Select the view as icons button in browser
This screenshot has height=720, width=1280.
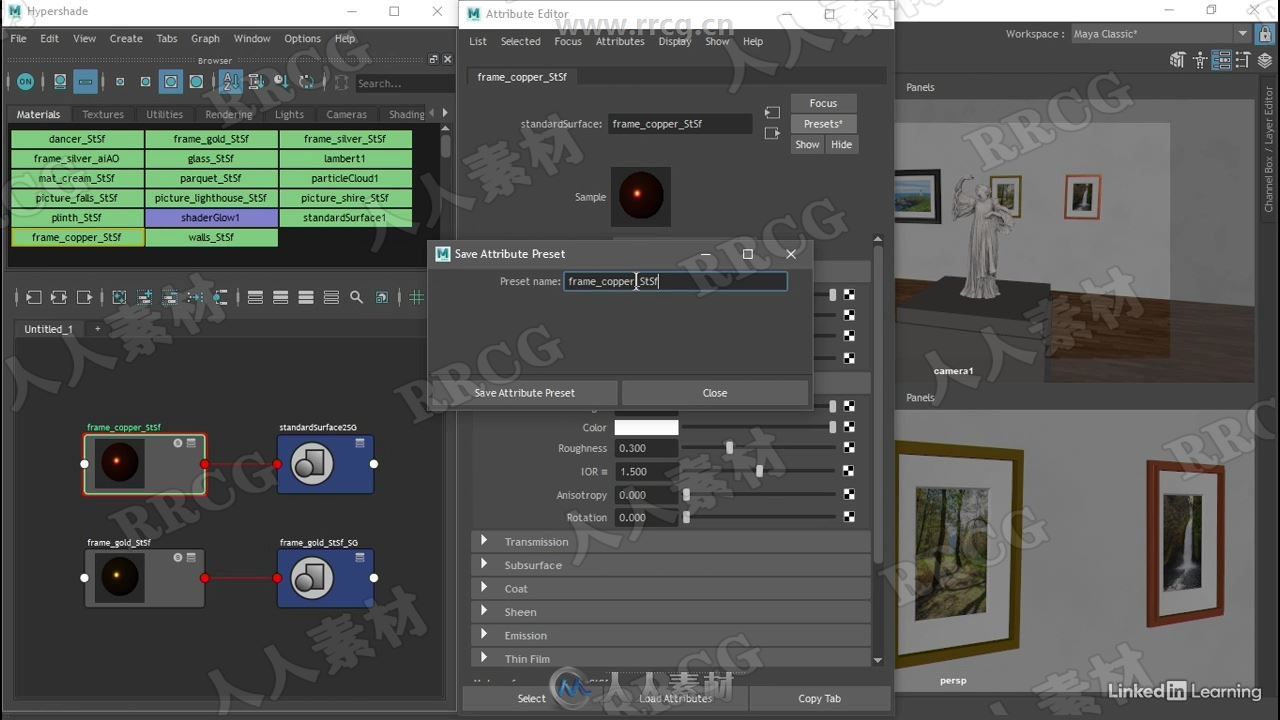(x=60, y=82)
